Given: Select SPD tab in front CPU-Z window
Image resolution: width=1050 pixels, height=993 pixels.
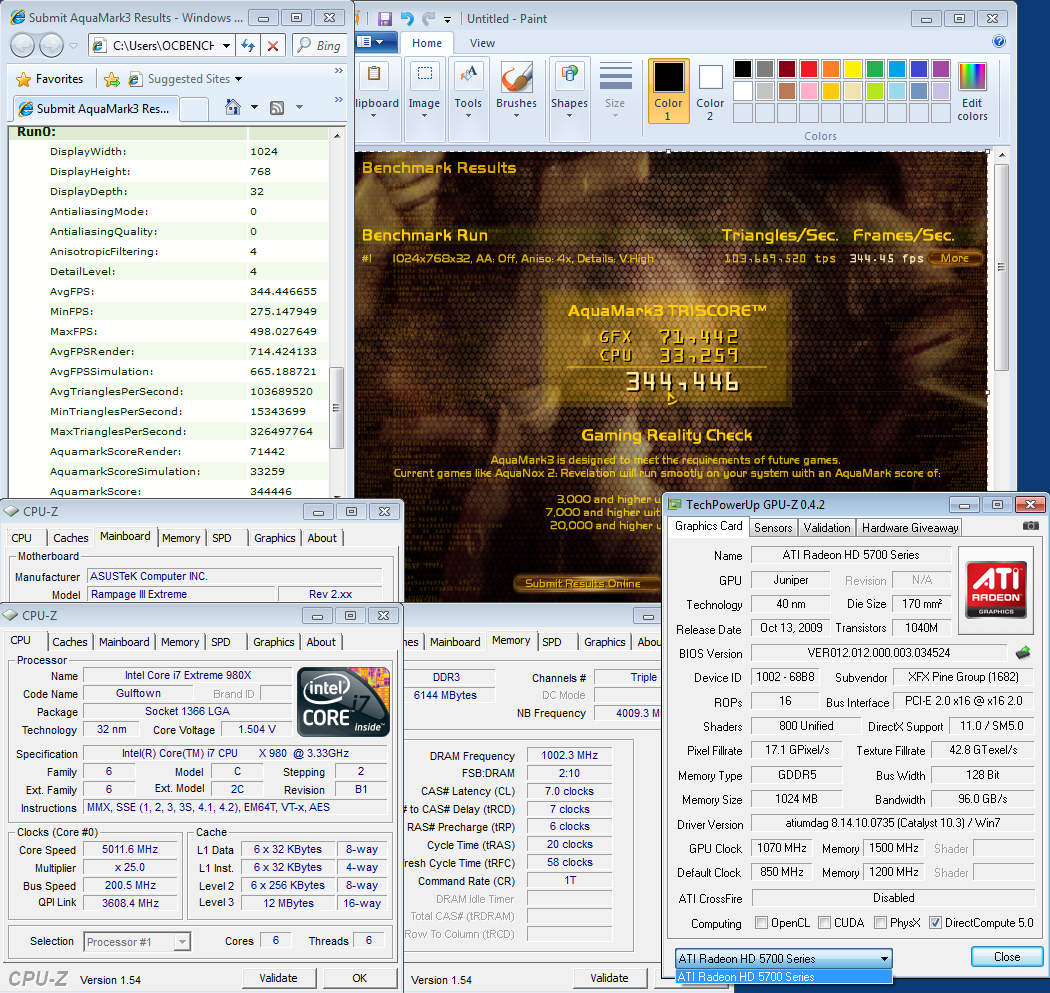Looking at the screenshot, I should tap(220, 641).
